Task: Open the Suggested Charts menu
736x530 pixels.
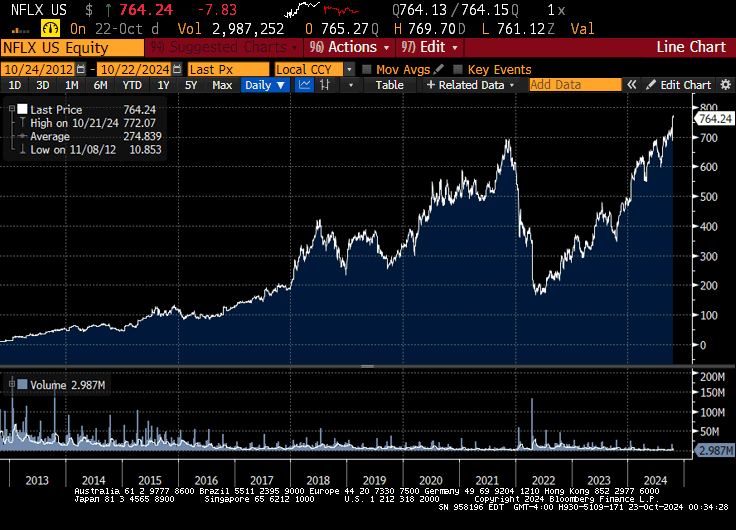Action: coord(224,47)
